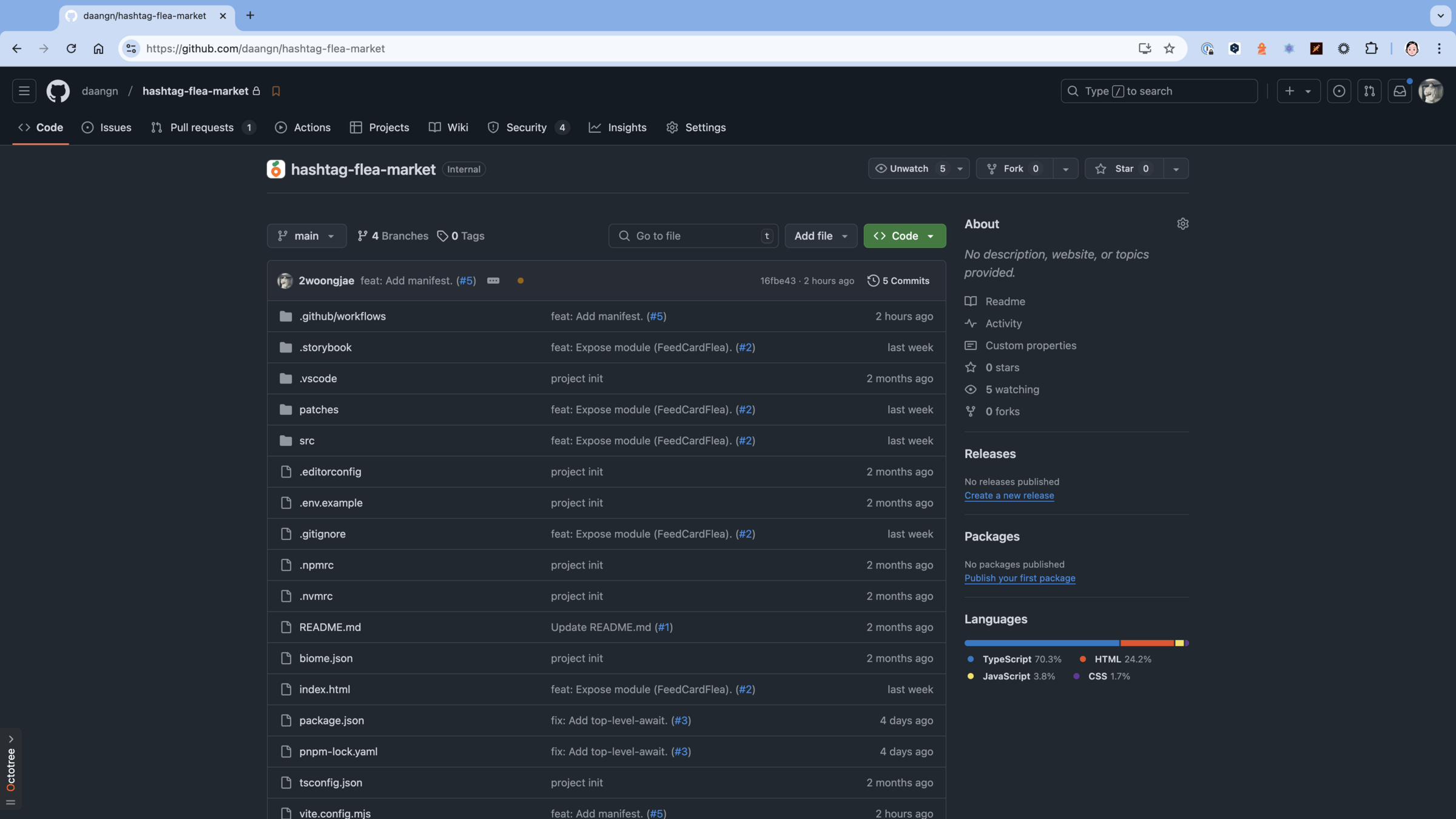Open the main branch dropdown
1456x819 pixels.
click(x=306, y=236)
